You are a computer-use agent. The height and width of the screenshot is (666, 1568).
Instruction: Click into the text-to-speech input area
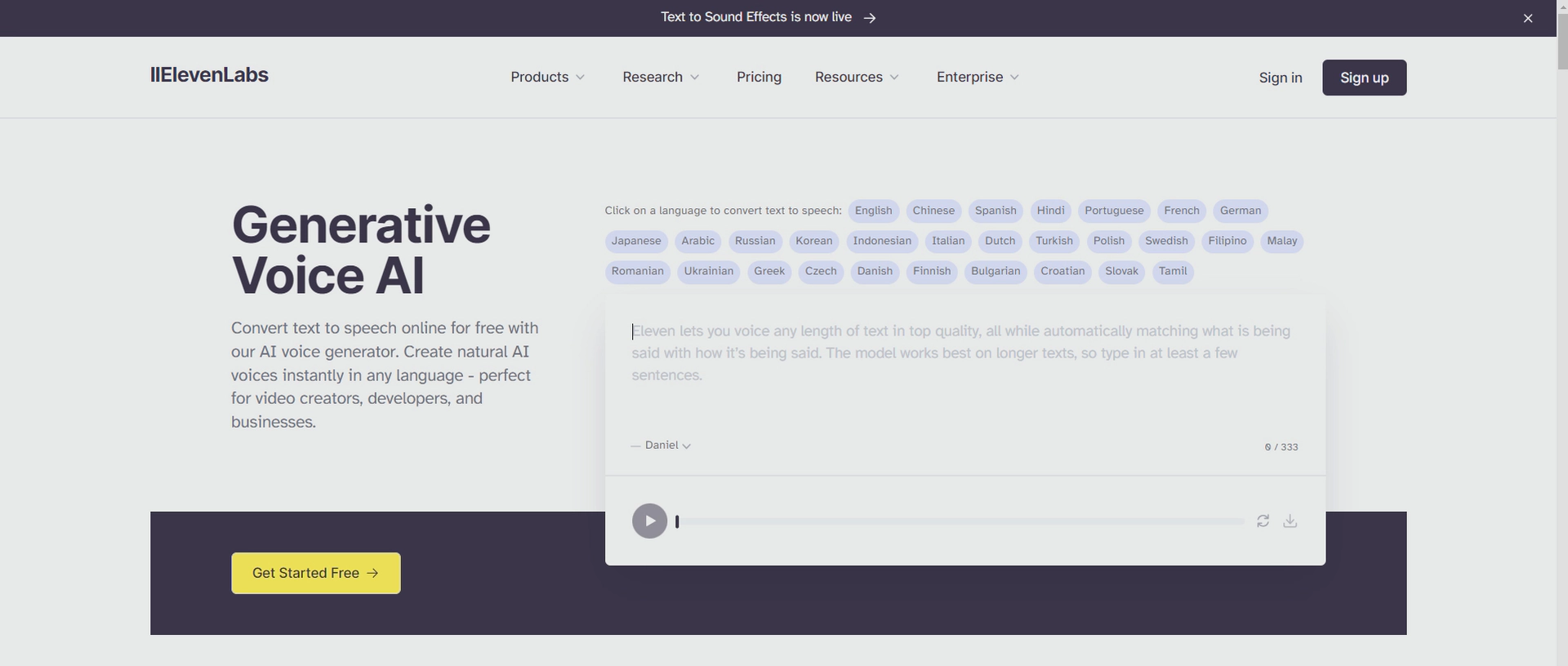pos(964,365)
